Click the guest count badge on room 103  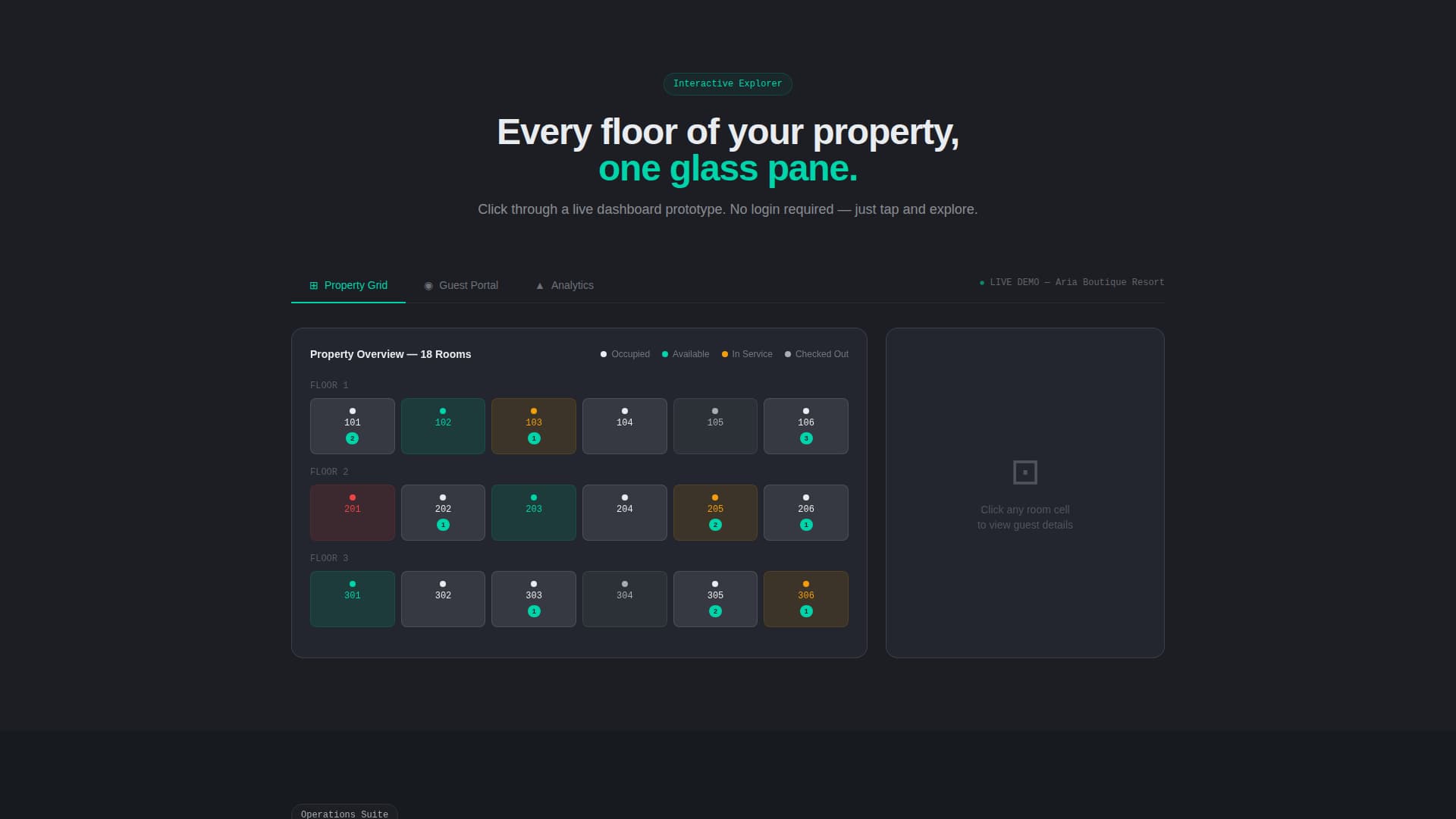(534, 438)
